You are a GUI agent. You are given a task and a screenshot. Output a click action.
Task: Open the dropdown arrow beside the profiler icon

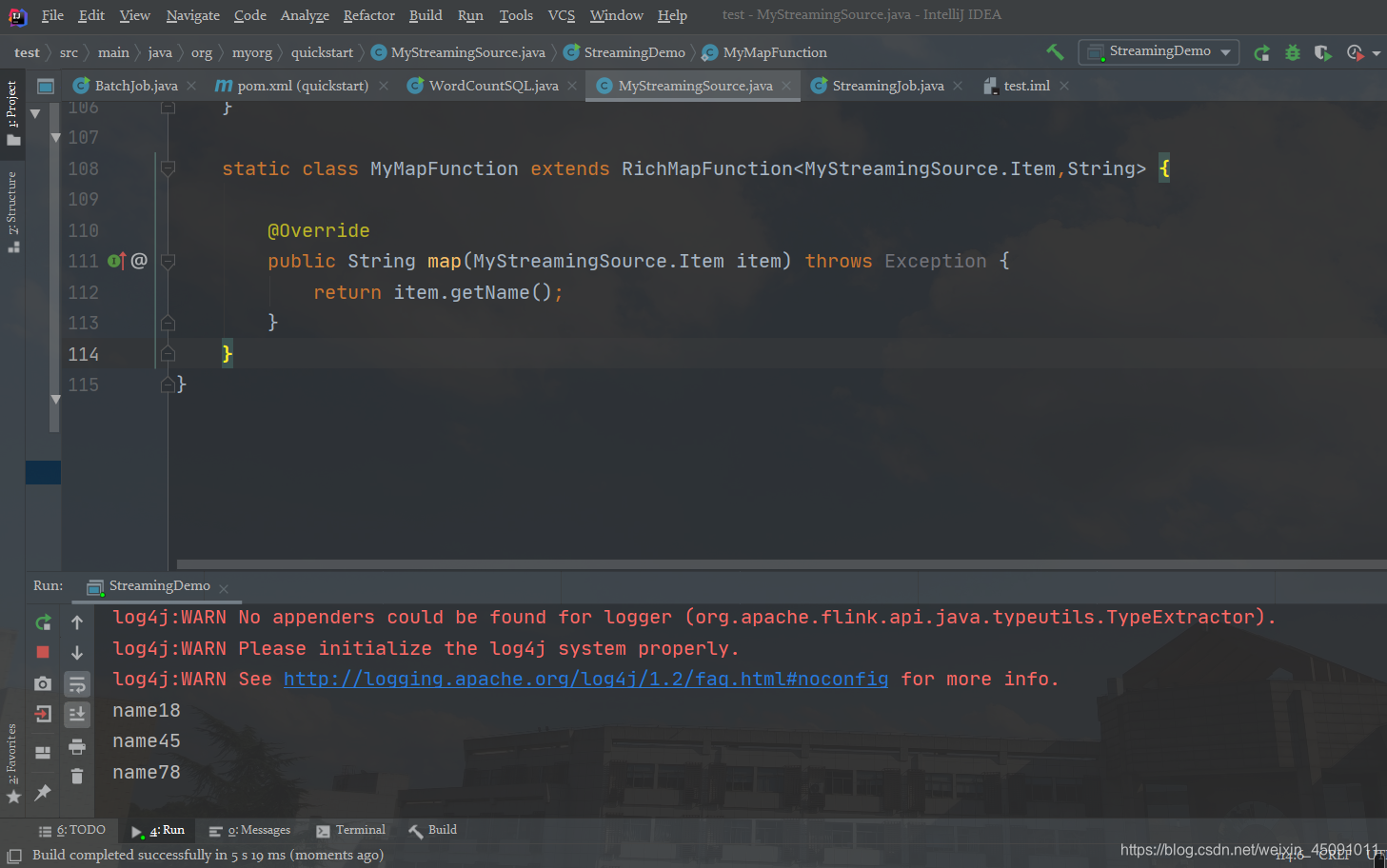[x=1377, y=53]
